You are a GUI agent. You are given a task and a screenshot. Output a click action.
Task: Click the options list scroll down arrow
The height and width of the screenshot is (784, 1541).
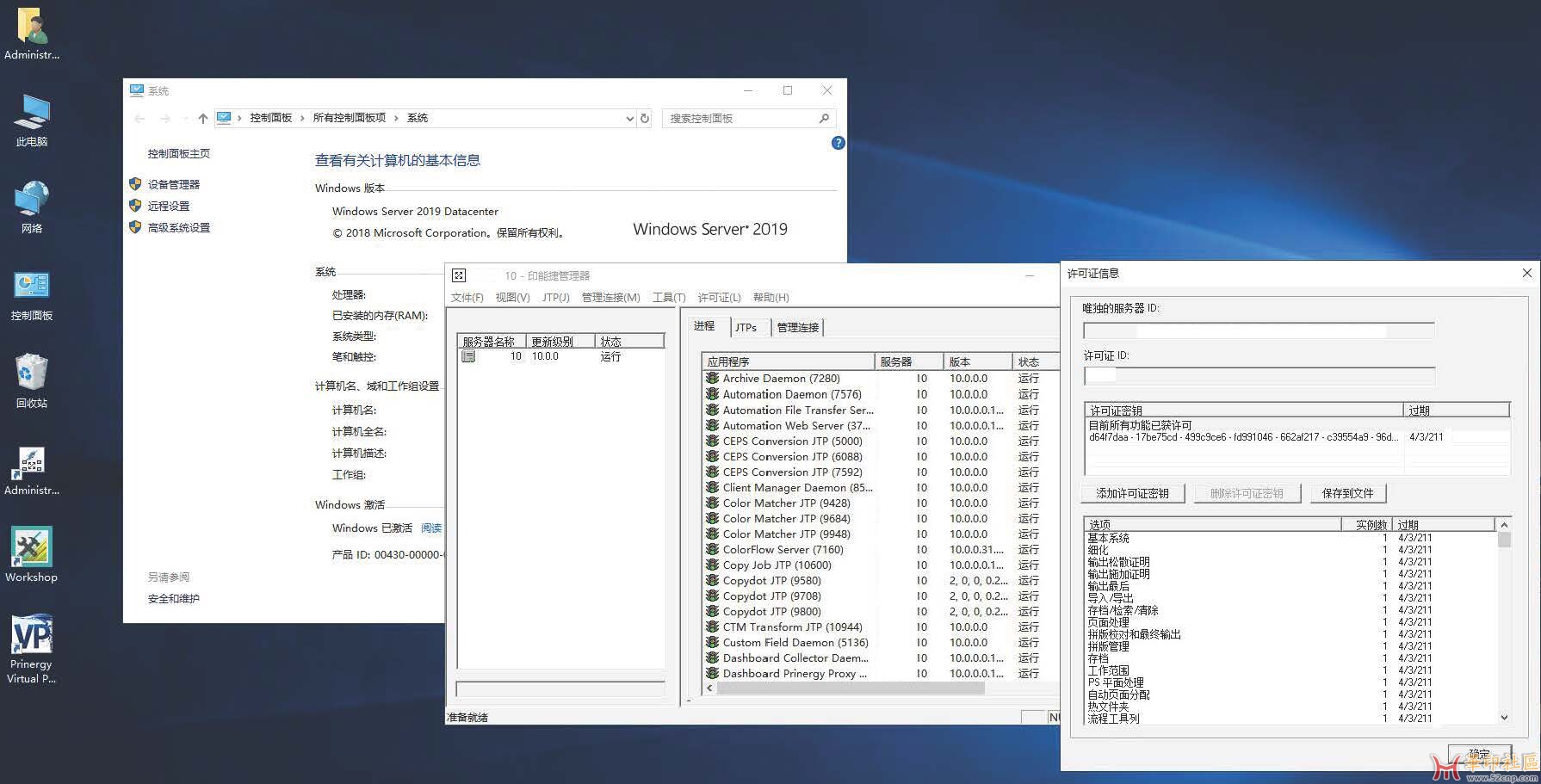pyautogui.click(x=1505, y=718)
